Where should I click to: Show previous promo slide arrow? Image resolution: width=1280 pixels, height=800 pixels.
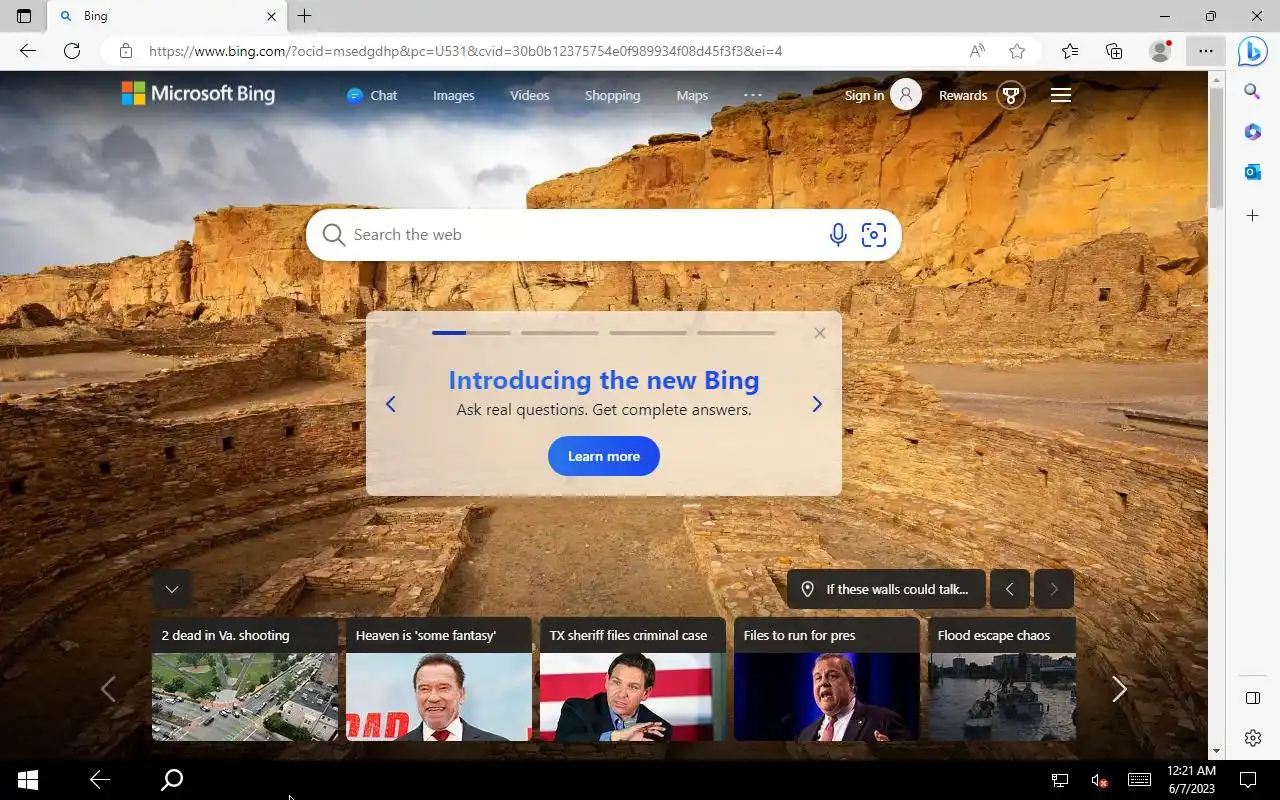(391, 404)
